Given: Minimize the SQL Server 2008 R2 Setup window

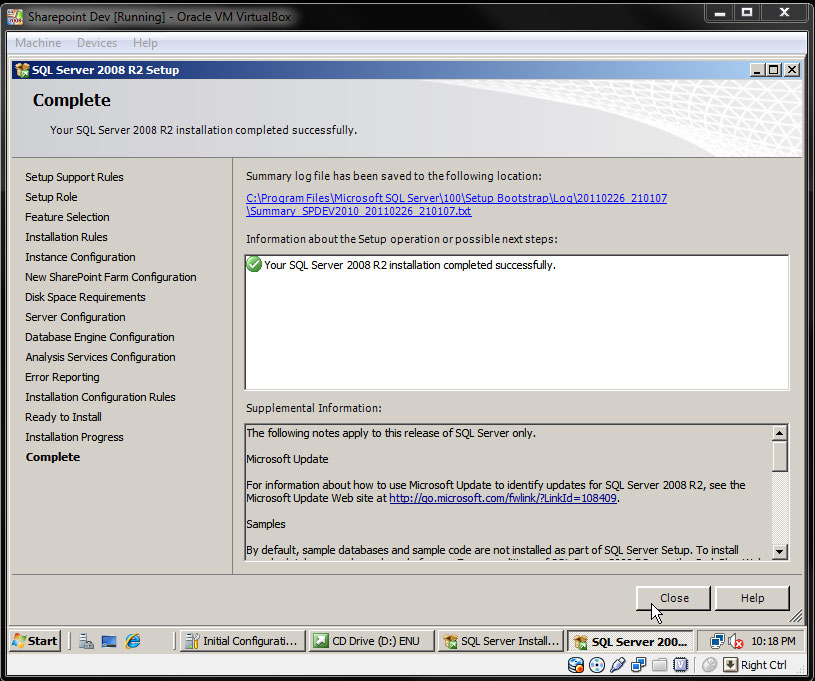Looking at the screenshot, I should (757, 70).
